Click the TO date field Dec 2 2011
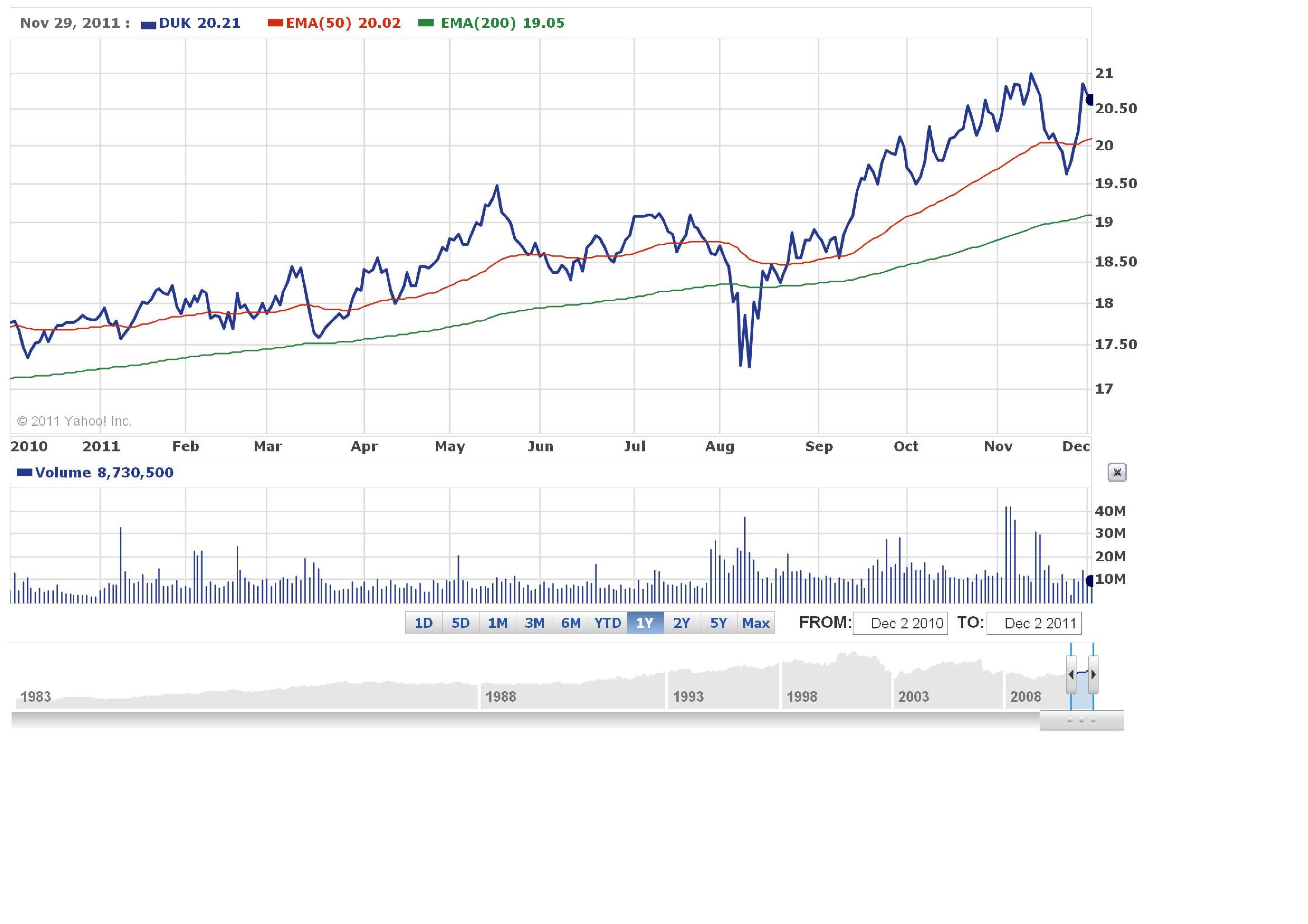This screenshot has width=1308, height=924. [x=1034, y=623]
